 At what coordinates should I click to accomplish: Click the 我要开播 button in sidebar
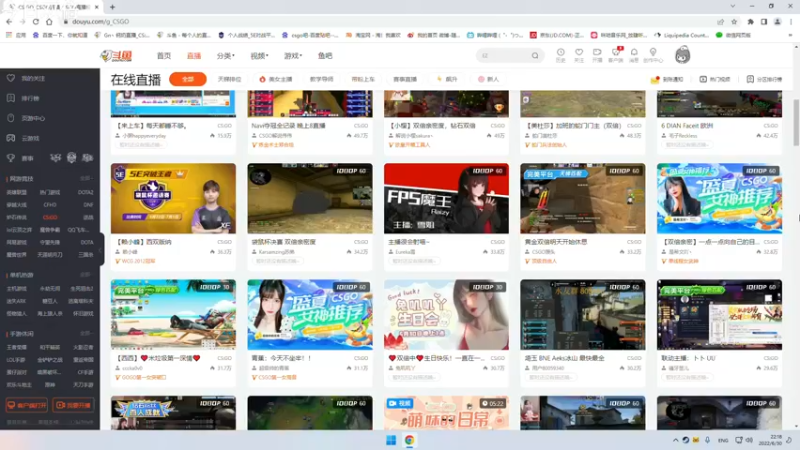(x=73, y=405)
